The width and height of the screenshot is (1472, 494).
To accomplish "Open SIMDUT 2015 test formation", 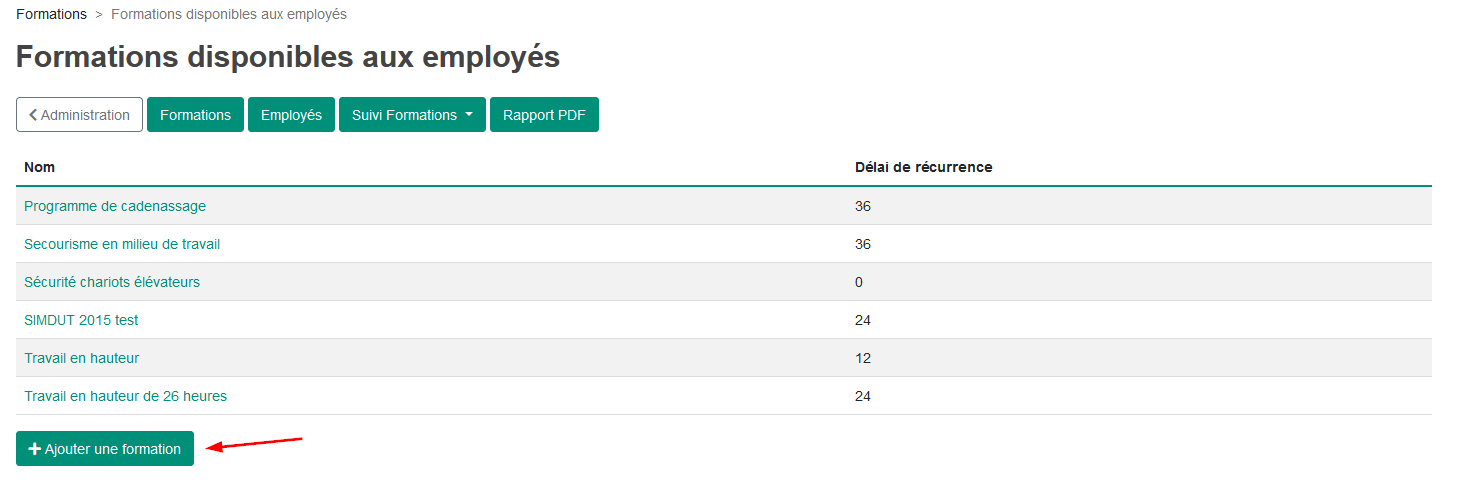I will click(x=81, y=320).
